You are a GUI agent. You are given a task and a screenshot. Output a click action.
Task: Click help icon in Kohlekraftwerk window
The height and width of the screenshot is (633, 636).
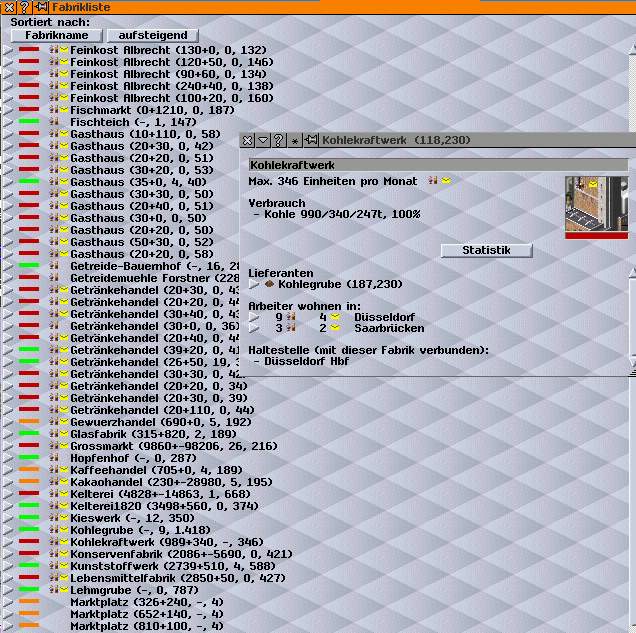click(279, 140)
